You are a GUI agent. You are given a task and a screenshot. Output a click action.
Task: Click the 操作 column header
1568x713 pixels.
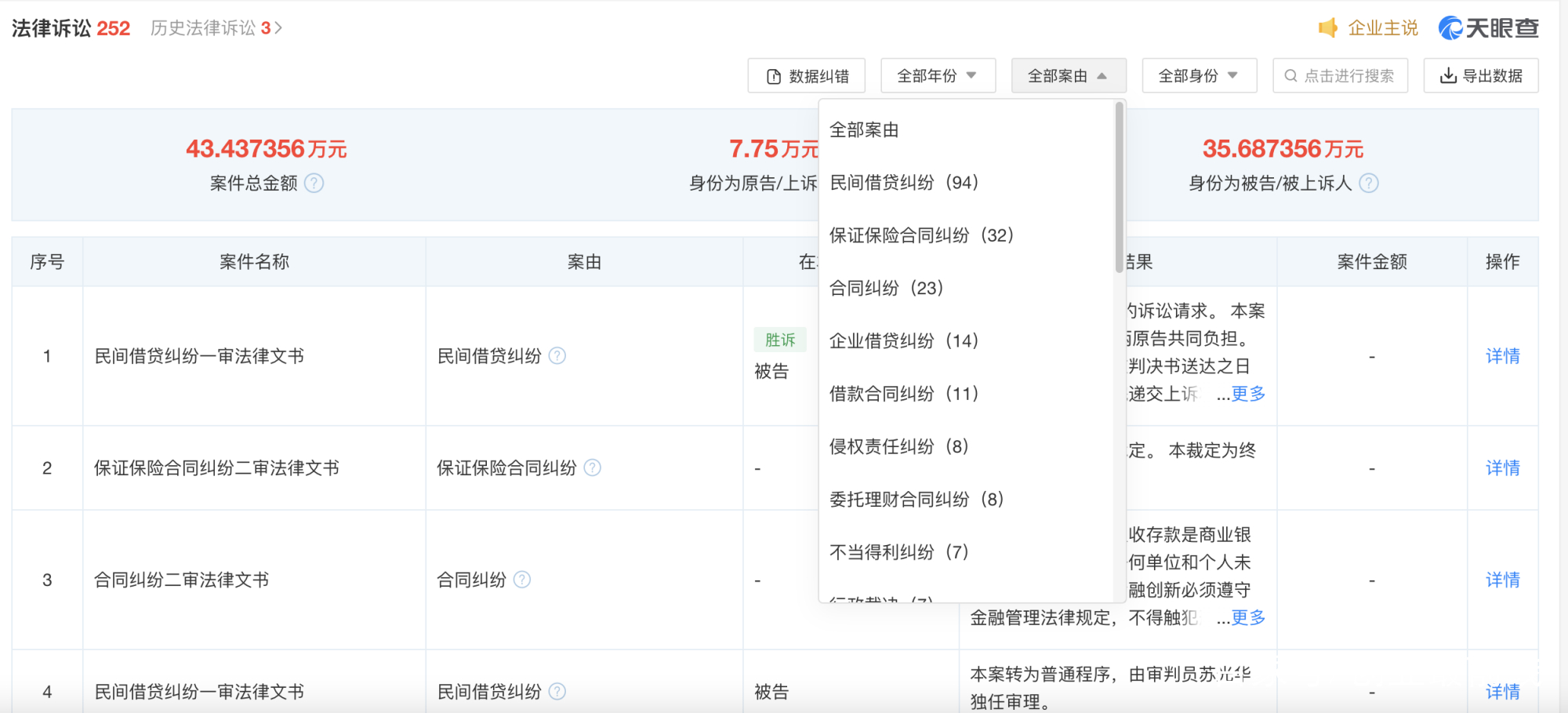coord(1503,262)
